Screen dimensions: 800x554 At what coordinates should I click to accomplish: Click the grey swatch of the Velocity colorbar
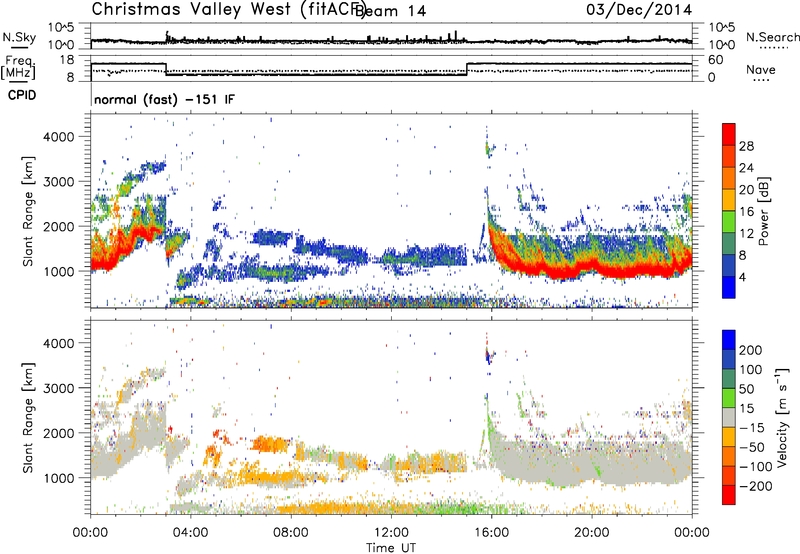(x=729, y=418)
